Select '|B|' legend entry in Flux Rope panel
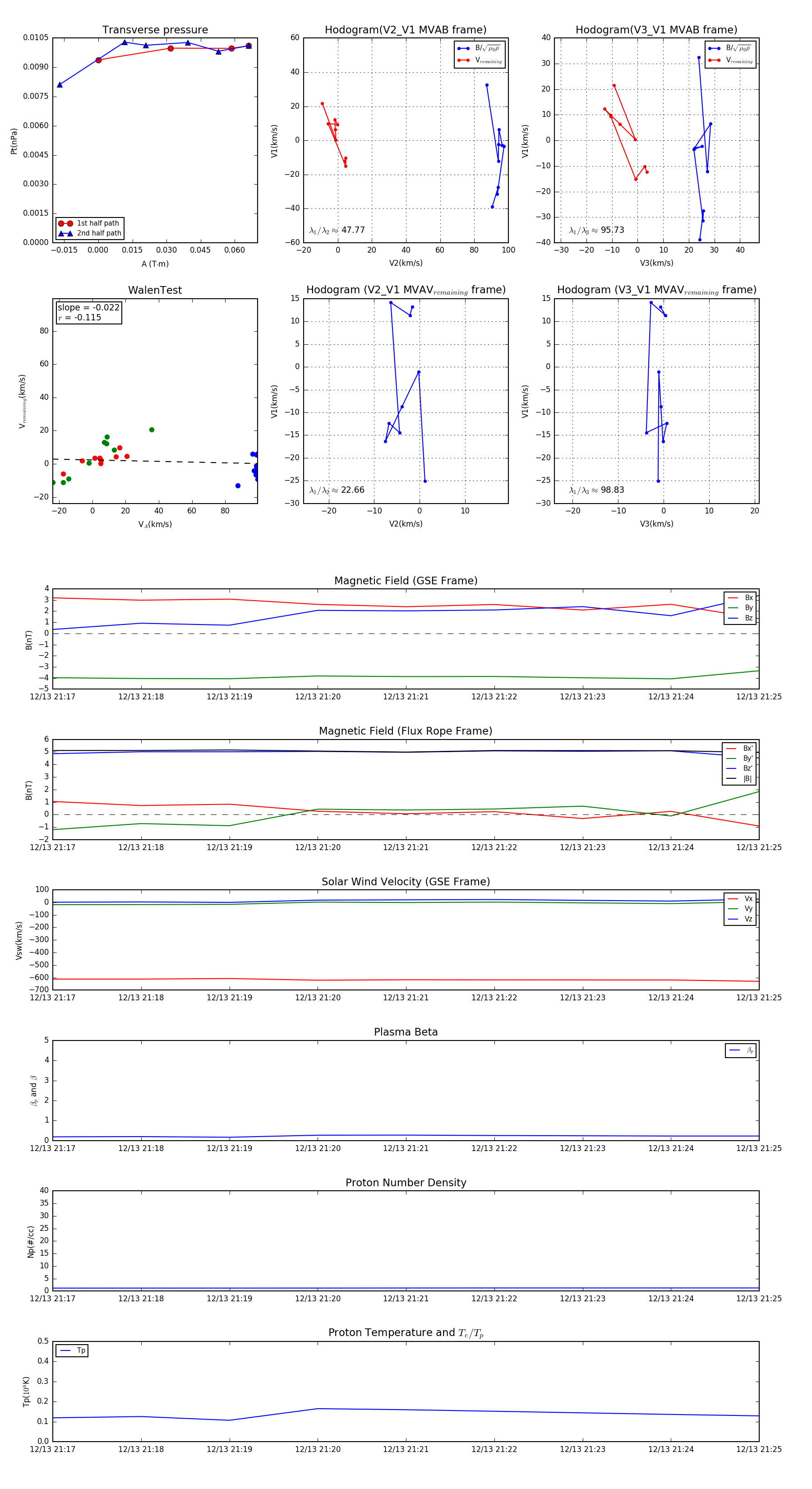This screenshot has height=1489, width=812. tap(739, 779)
